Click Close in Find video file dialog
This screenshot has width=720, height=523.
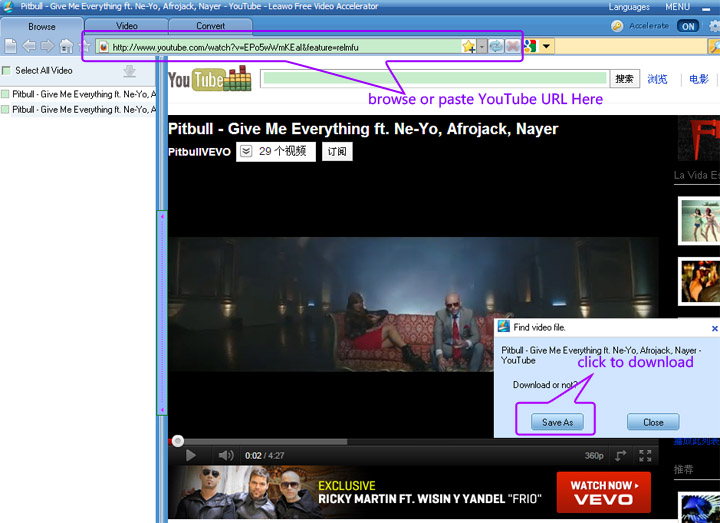653,422
